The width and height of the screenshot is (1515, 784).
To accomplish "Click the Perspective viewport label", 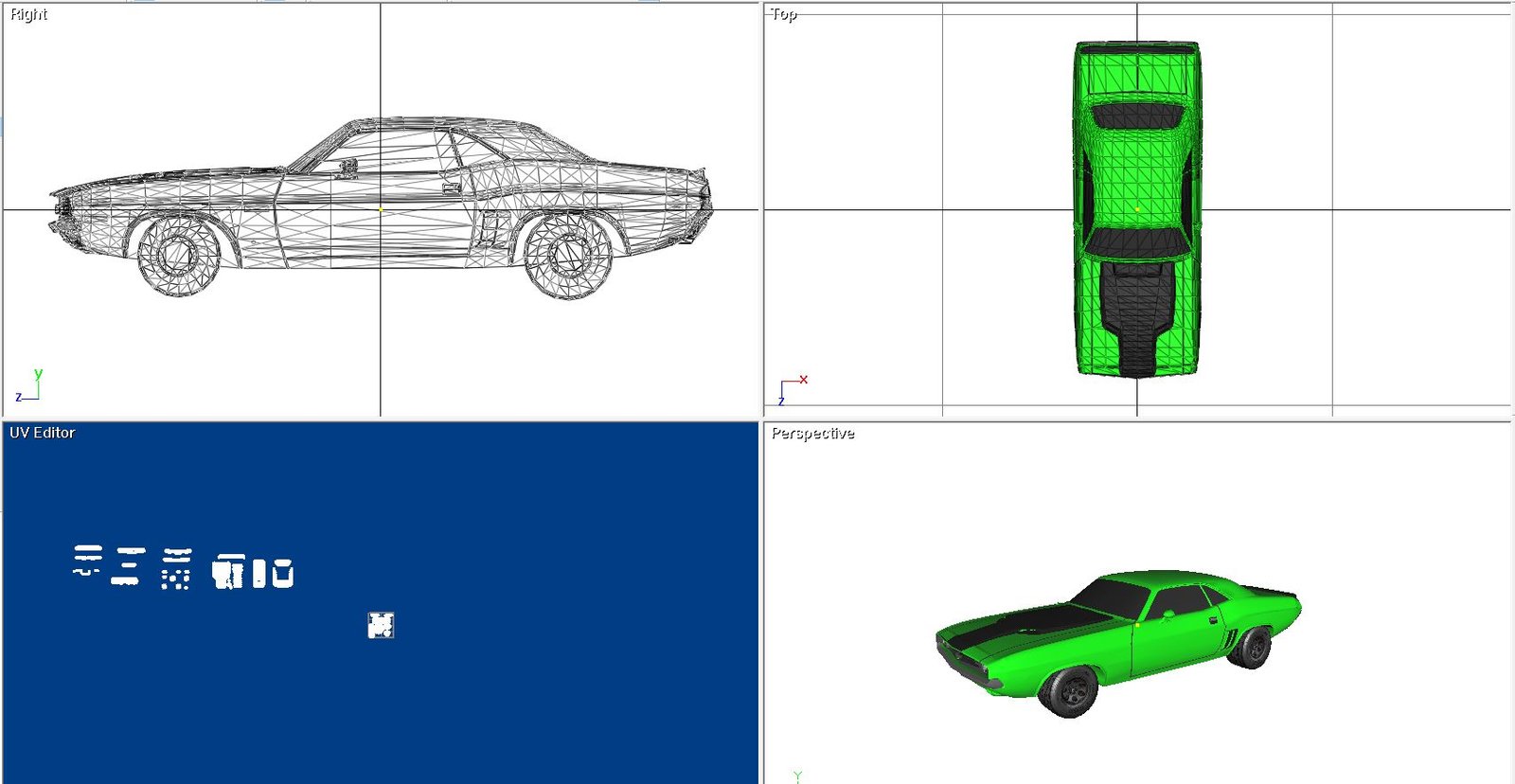I will tap(812, 434).
